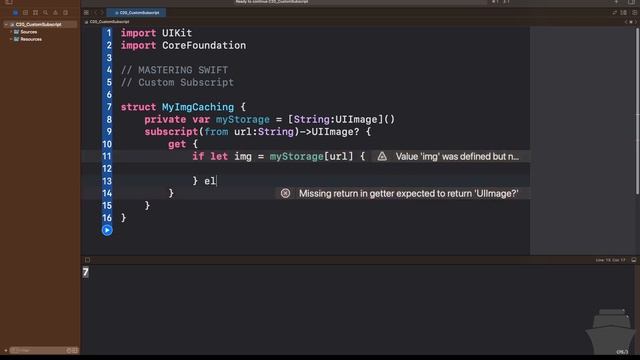Open the last navigator icon beside the warning icon

click(65, 13)
